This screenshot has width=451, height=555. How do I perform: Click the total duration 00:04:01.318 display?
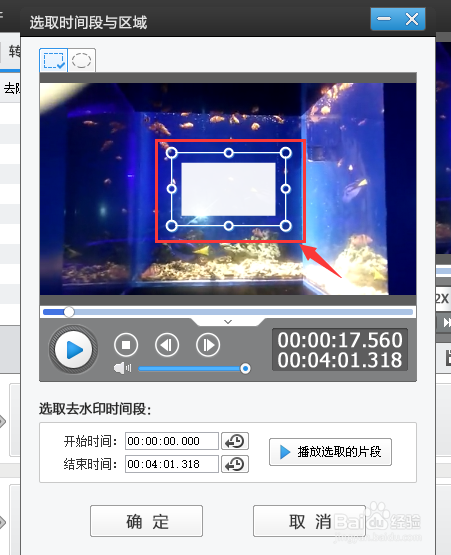(340, 360)
